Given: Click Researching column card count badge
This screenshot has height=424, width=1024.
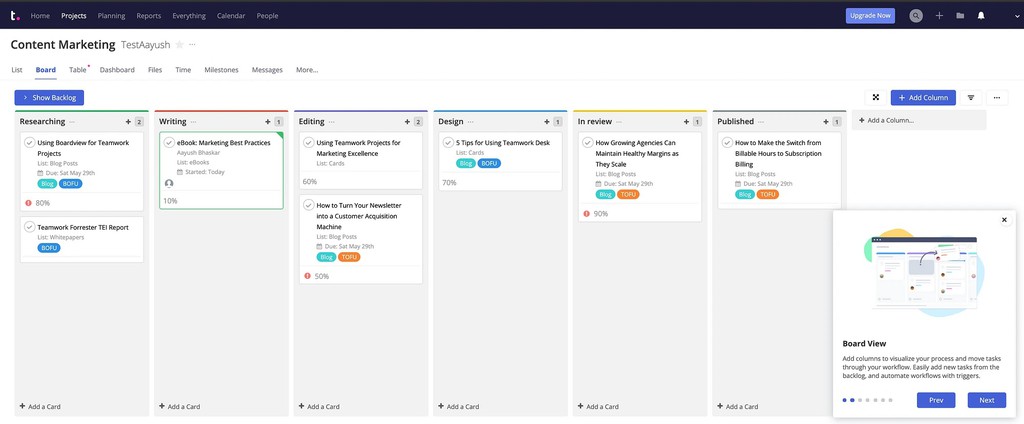Looking at the screenshot, I should [138, 122].
